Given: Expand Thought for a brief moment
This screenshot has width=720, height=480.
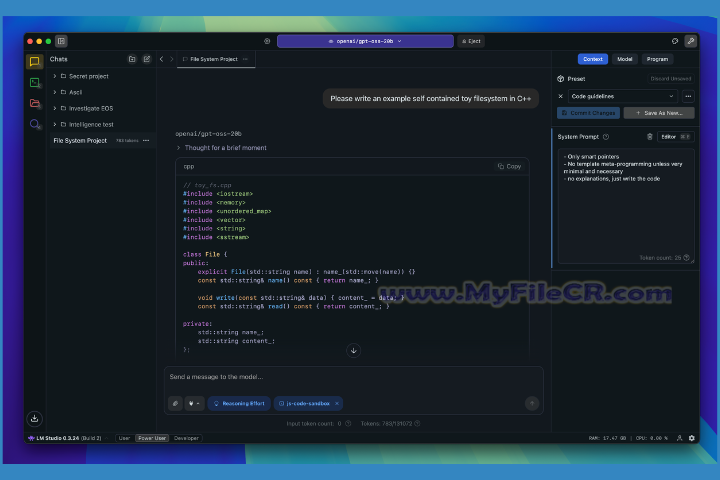Looking at the screenshot, I should pyautogui.click(x=221, y=148).
